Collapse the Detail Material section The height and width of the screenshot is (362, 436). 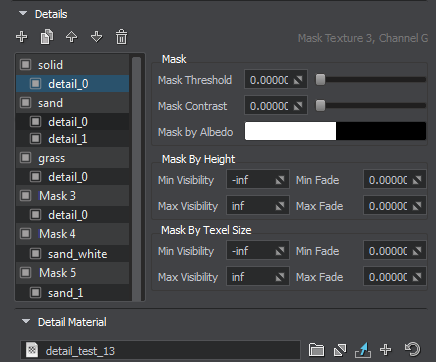[x=26, y=322]
